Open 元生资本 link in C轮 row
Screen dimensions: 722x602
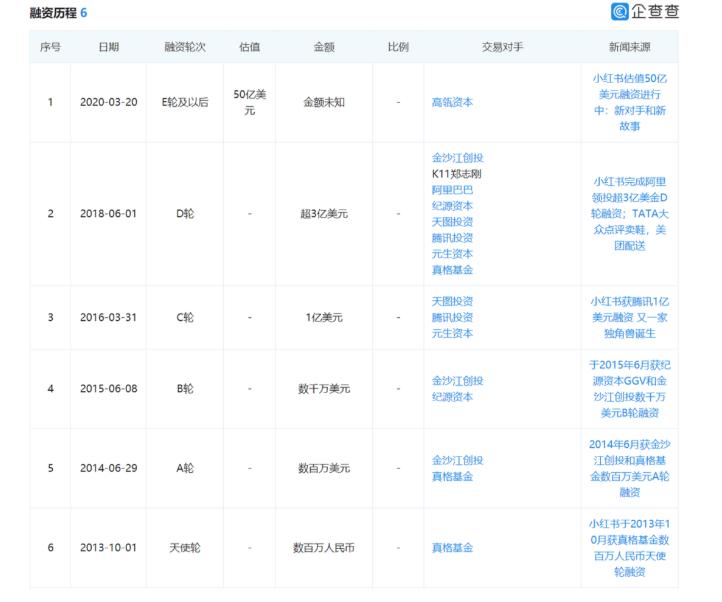click(x=452, y=333)
